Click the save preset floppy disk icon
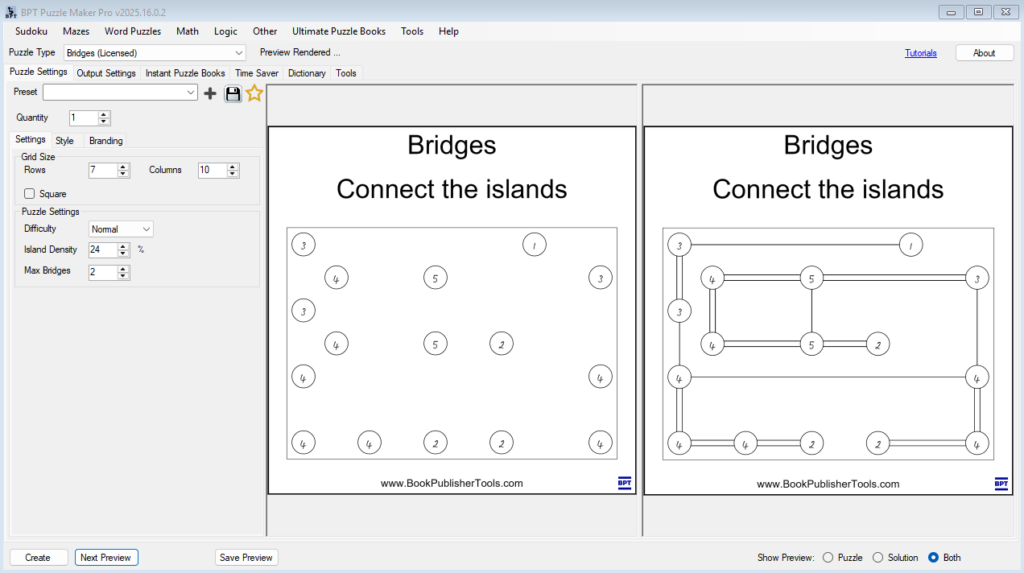 [233, 93]
